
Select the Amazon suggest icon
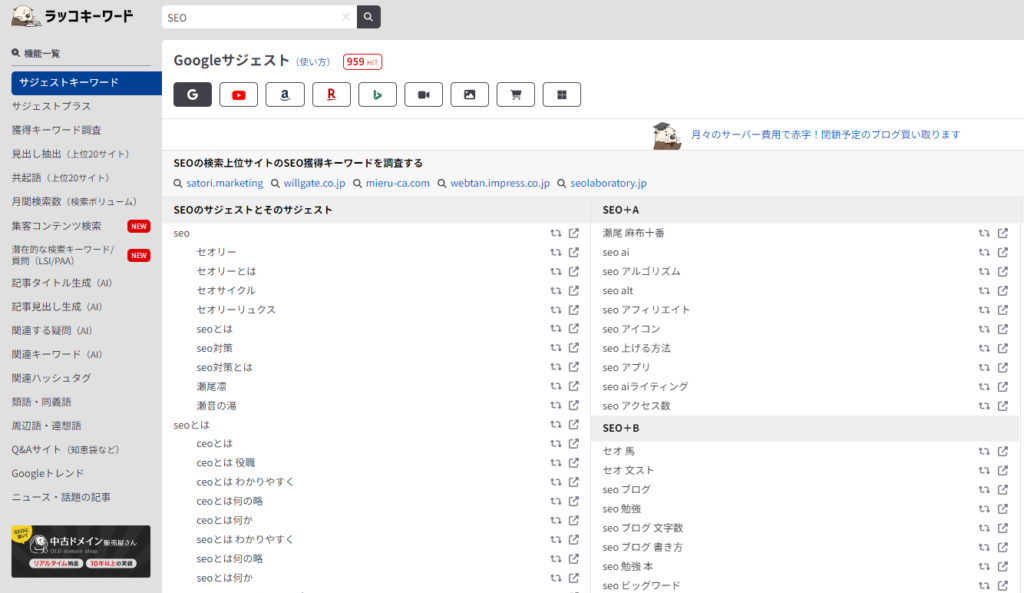click(x=285, y=94)
